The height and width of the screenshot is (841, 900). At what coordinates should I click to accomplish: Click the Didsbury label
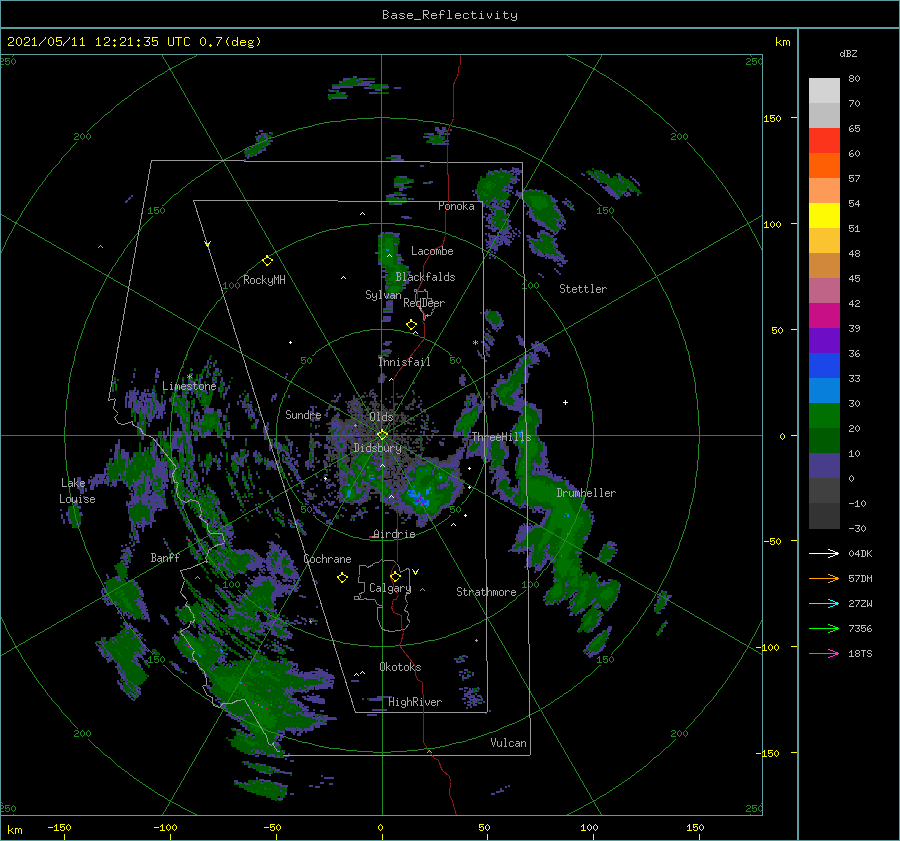coord(378,448)
